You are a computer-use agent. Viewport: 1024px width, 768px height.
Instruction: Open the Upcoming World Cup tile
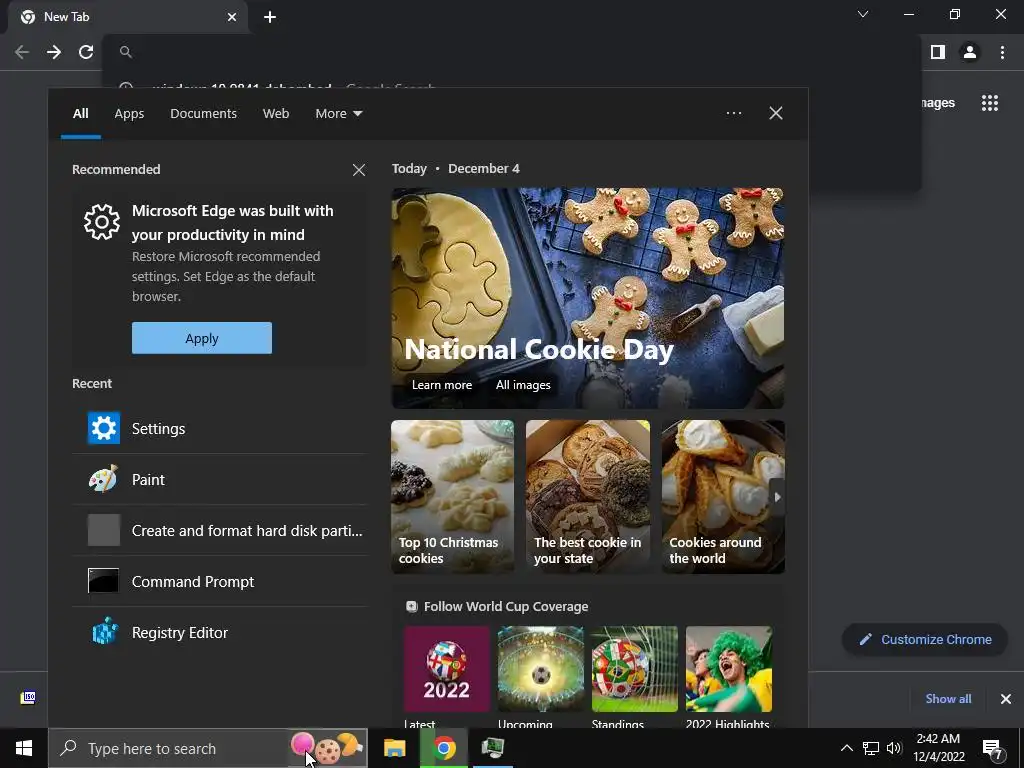click(541, 669)
